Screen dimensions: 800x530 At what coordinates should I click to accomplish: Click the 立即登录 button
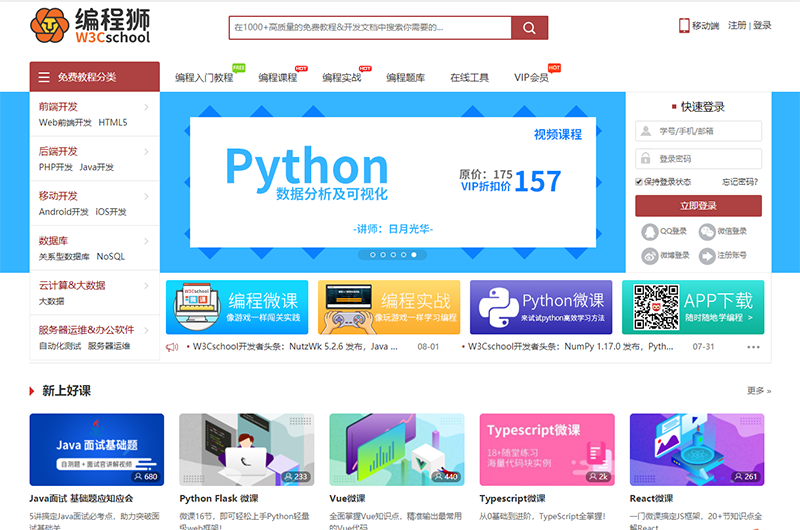click(x=698, y=206)
